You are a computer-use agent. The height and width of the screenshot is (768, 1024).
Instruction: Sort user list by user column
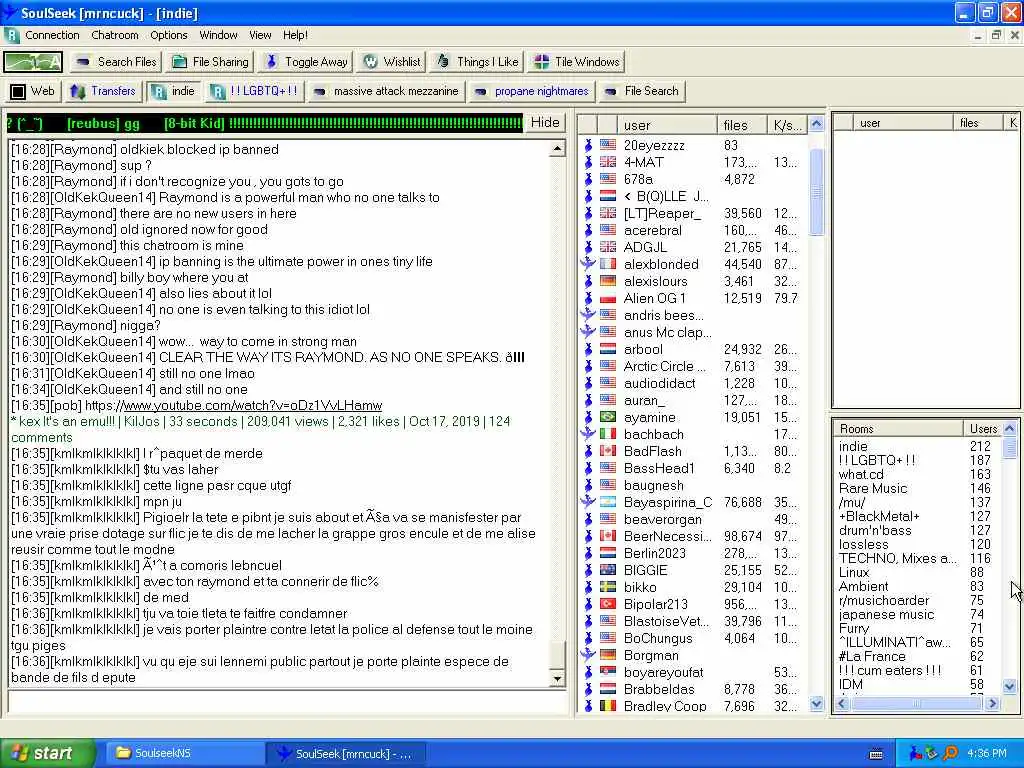(x=667, y=125)
